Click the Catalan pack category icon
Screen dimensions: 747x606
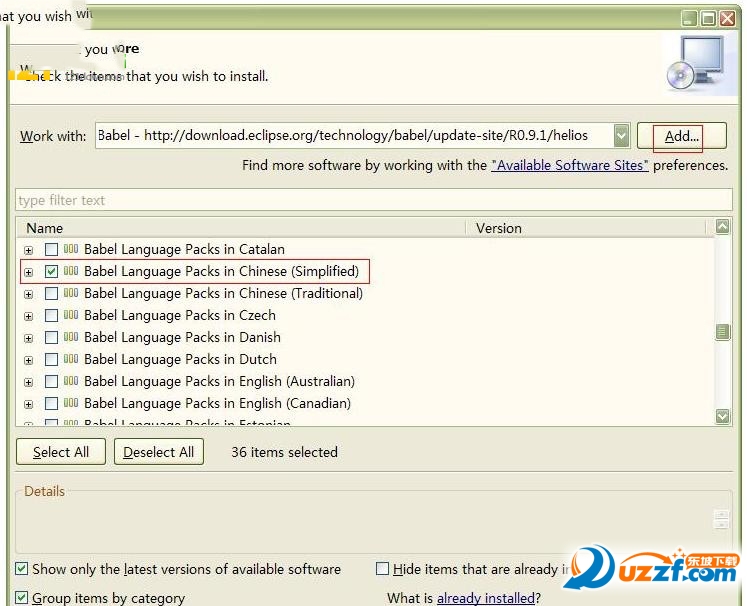point(71,249)
